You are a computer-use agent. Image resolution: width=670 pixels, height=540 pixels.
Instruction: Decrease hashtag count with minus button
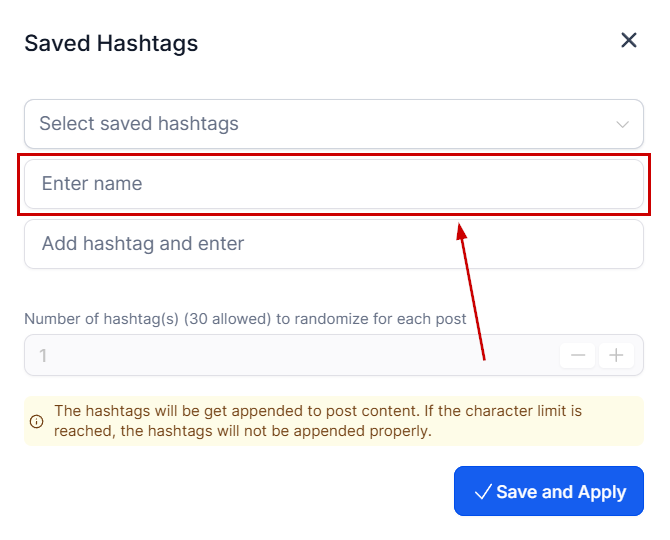pos(578,355)
